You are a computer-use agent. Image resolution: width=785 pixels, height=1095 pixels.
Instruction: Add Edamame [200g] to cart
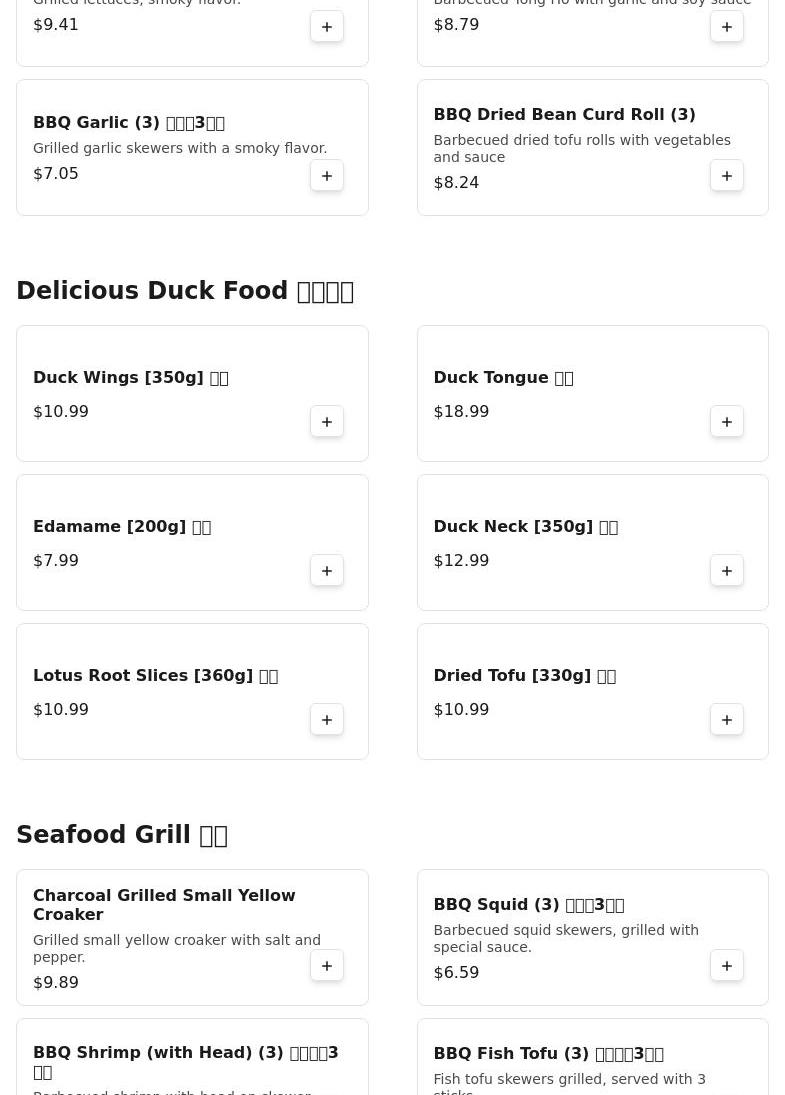[x=327, y=571]
